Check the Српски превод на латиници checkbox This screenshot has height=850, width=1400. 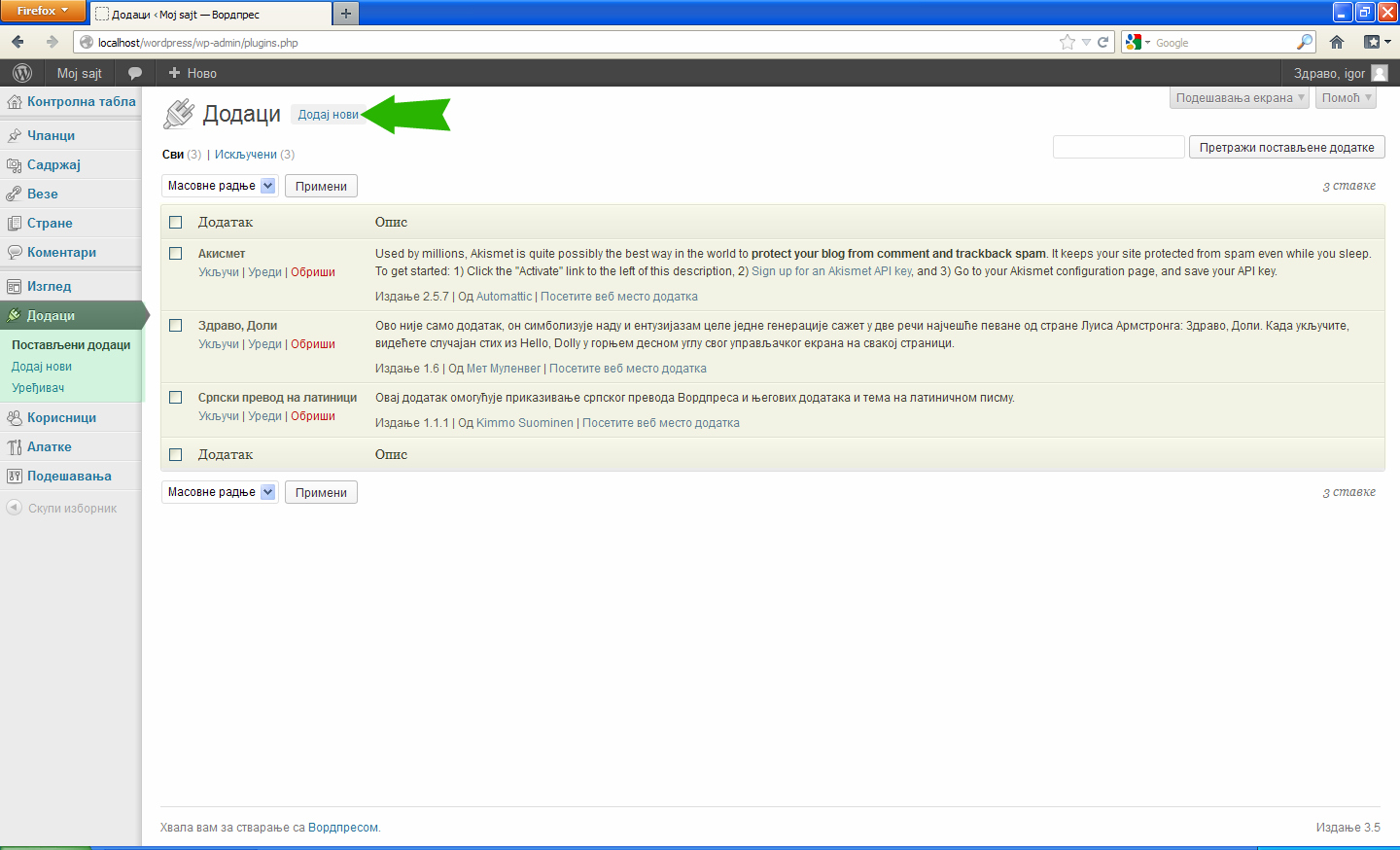[176, 397]
